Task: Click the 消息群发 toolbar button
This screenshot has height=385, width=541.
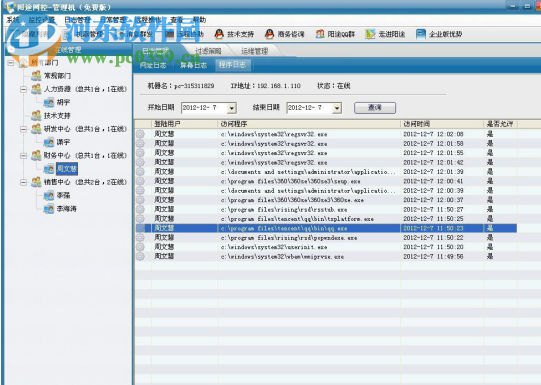Action: click(x=135, y=34)
